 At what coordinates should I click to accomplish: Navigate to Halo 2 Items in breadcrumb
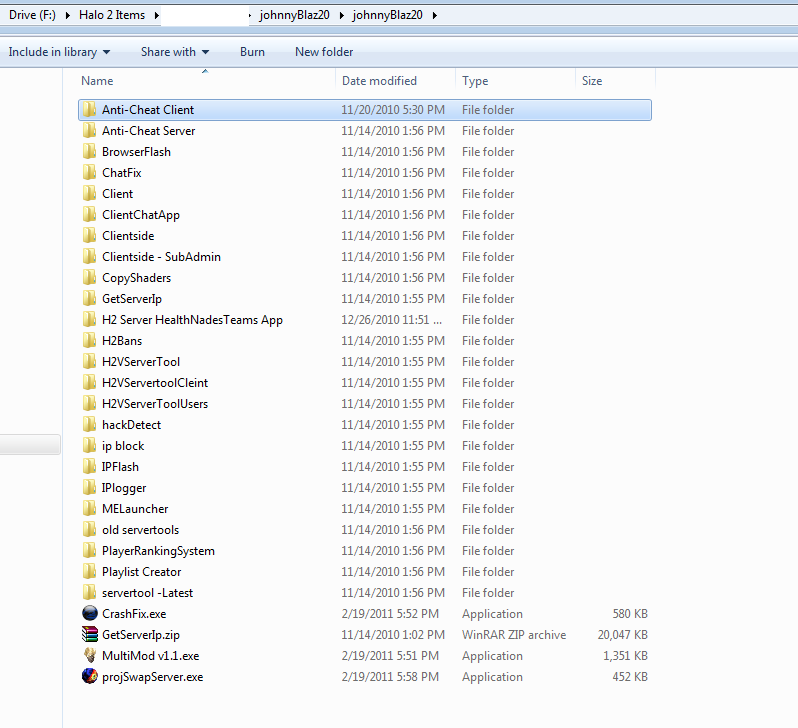[110, 16]
